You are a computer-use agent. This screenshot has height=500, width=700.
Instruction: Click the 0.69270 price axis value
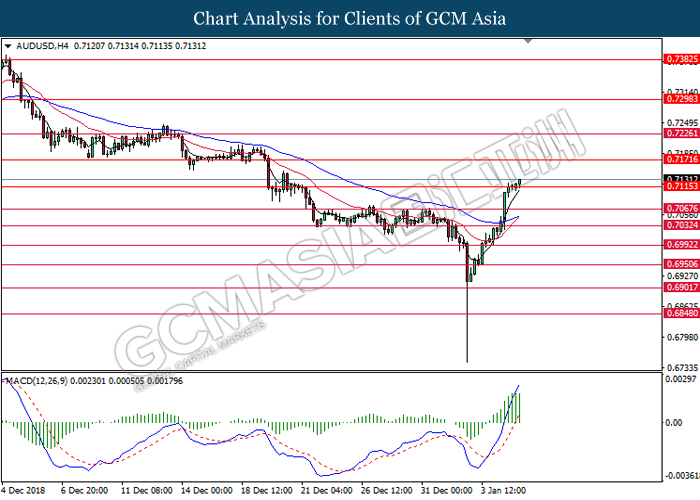(682, 276)
